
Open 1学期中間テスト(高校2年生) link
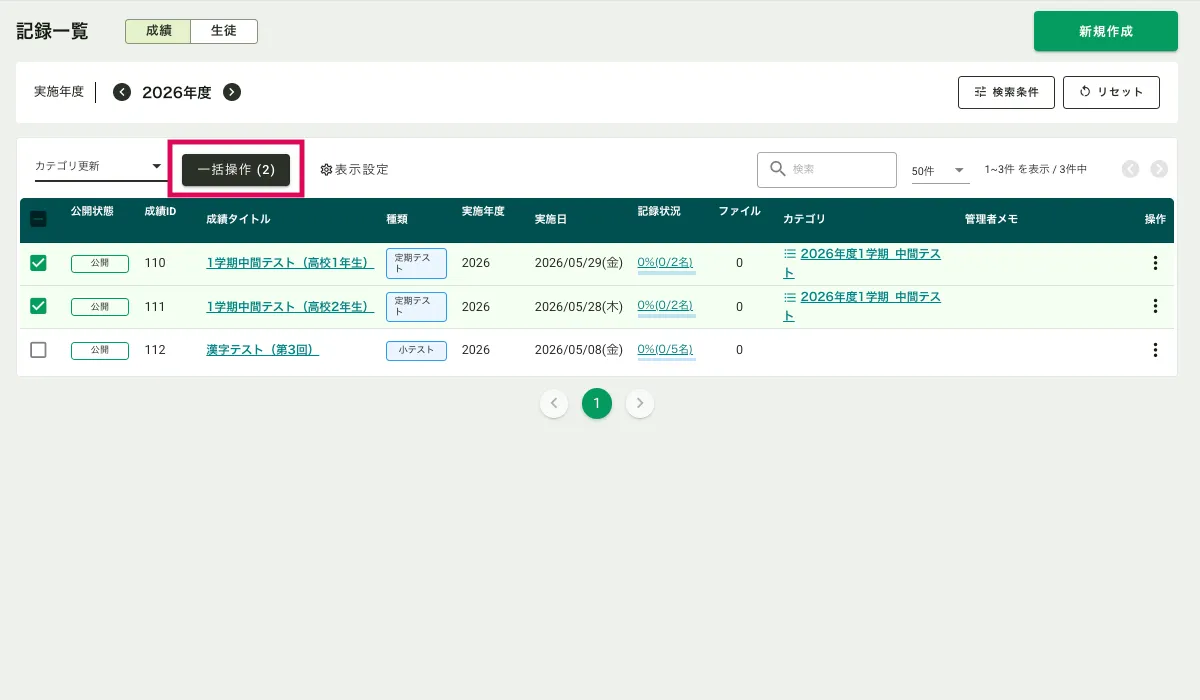pos(290,307)
